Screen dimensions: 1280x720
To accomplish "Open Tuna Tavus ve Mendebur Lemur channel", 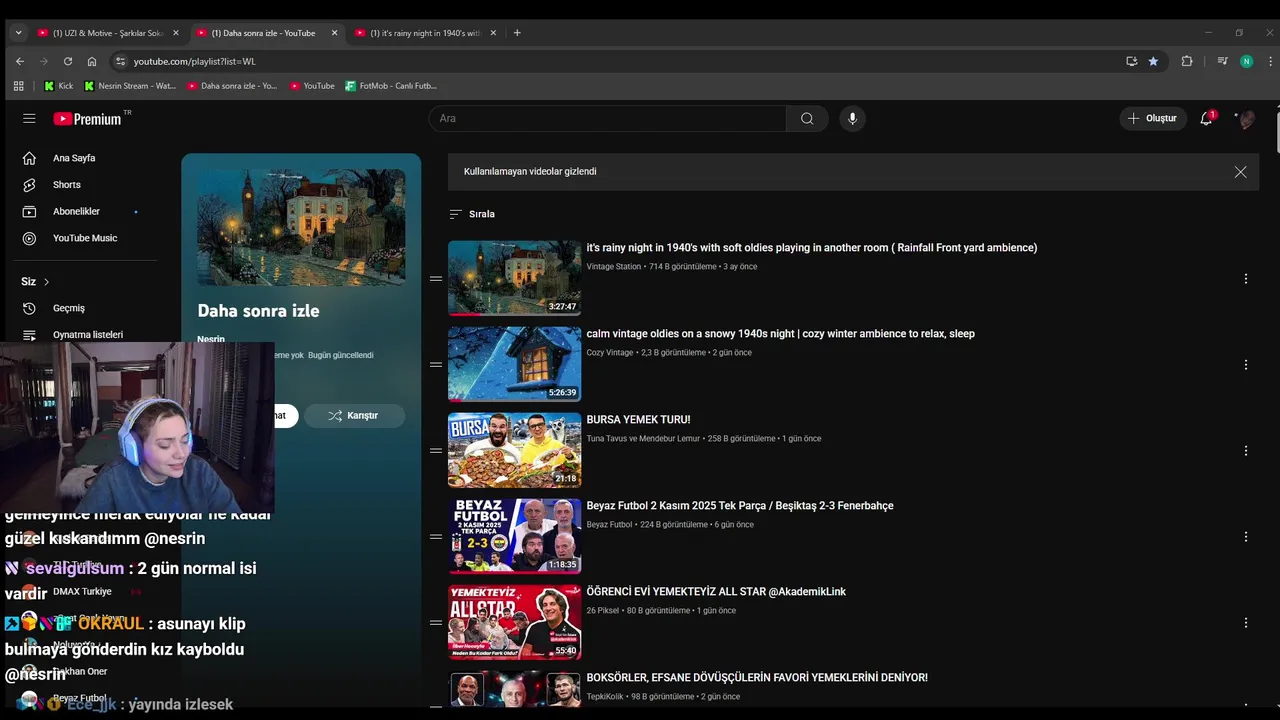I will (x=643, y=439).
